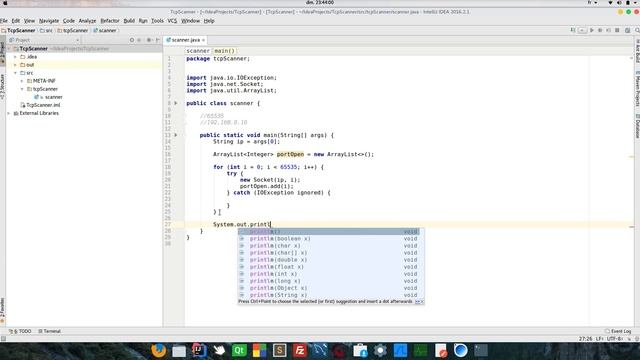This screenshot has width=640, height=360.
Task: Click the Run icon in toolbar
Action: click(x=592, y=31)
